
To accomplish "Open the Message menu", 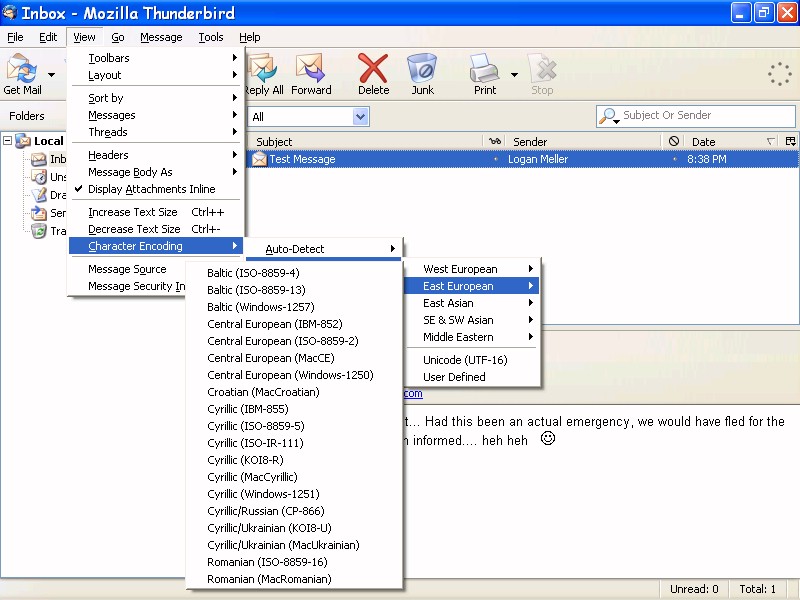I will 161,37.
